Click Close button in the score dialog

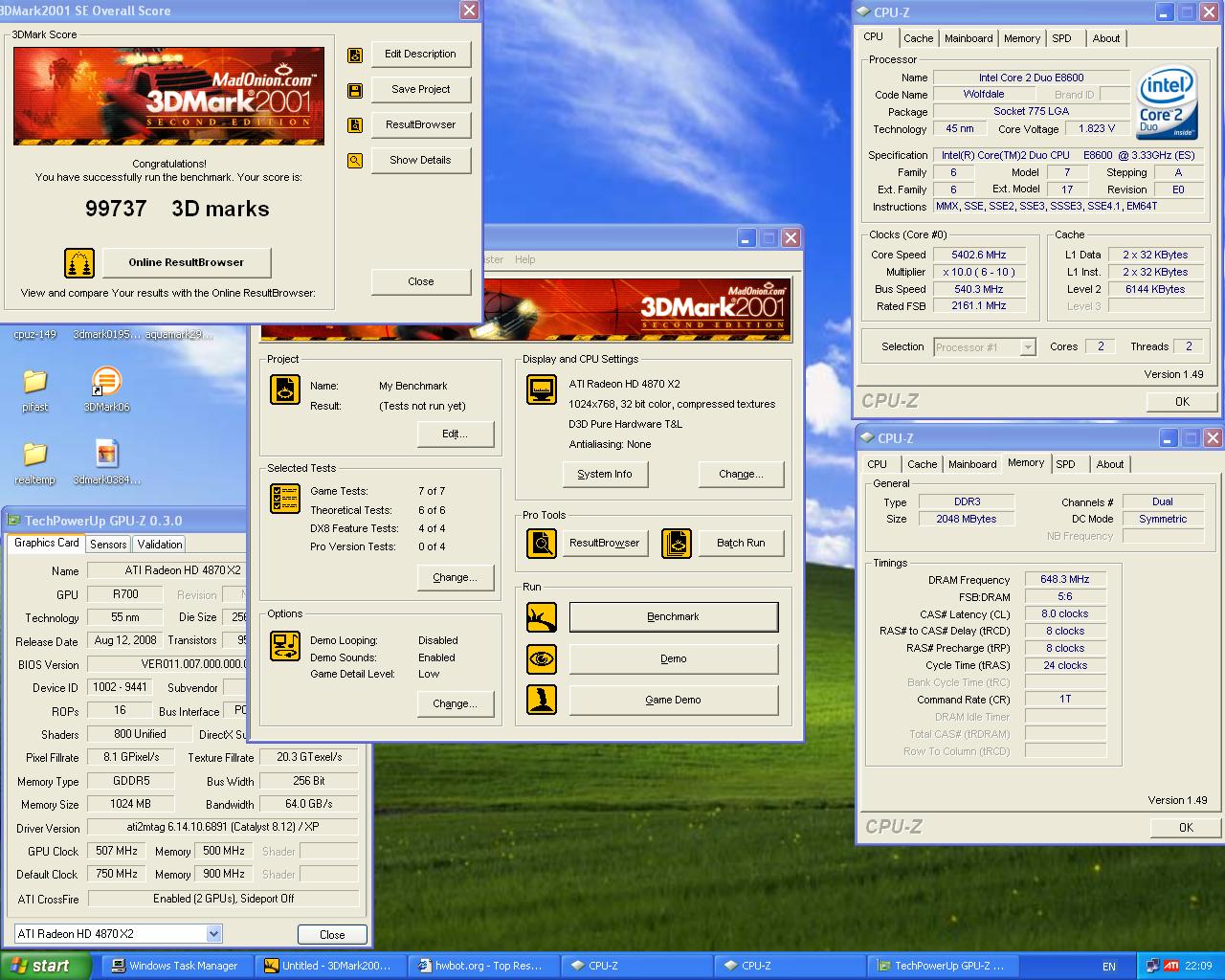point(421,281)
